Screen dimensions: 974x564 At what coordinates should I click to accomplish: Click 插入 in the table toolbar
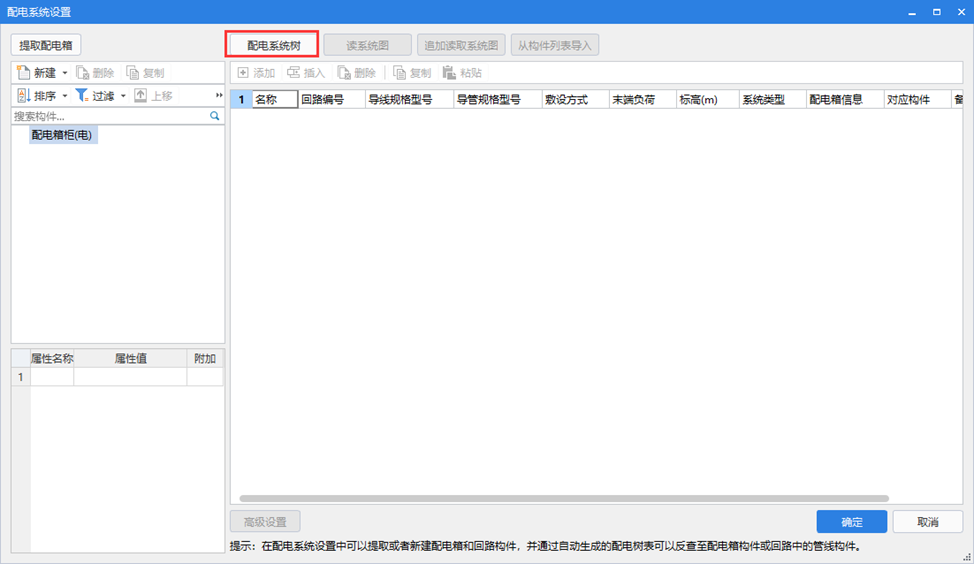point(306,73)
